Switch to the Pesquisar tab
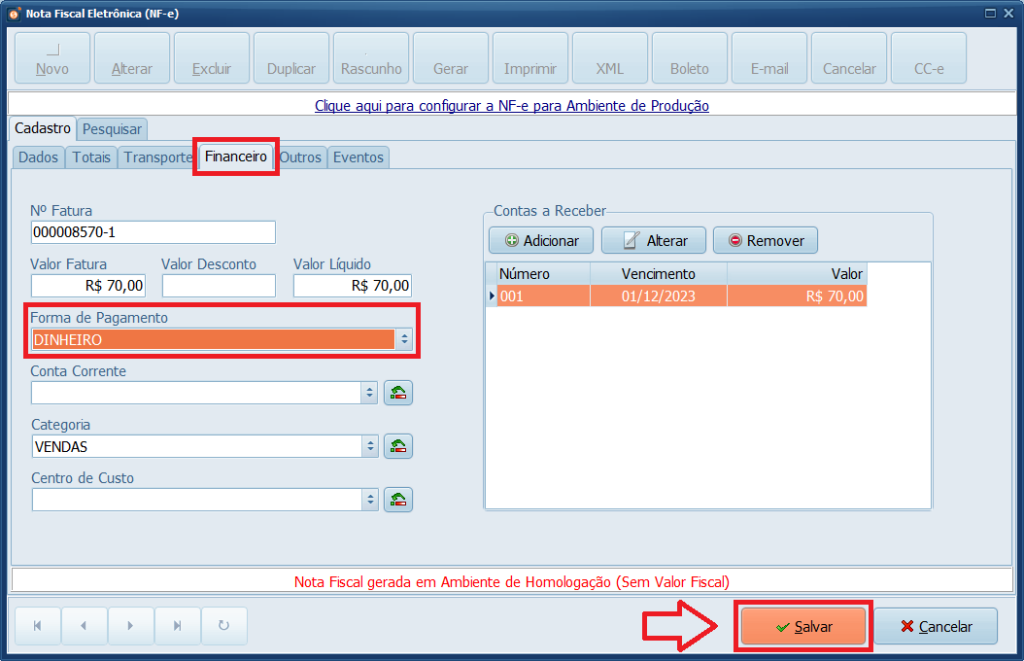1024x661 pixels. coord(112,129)
